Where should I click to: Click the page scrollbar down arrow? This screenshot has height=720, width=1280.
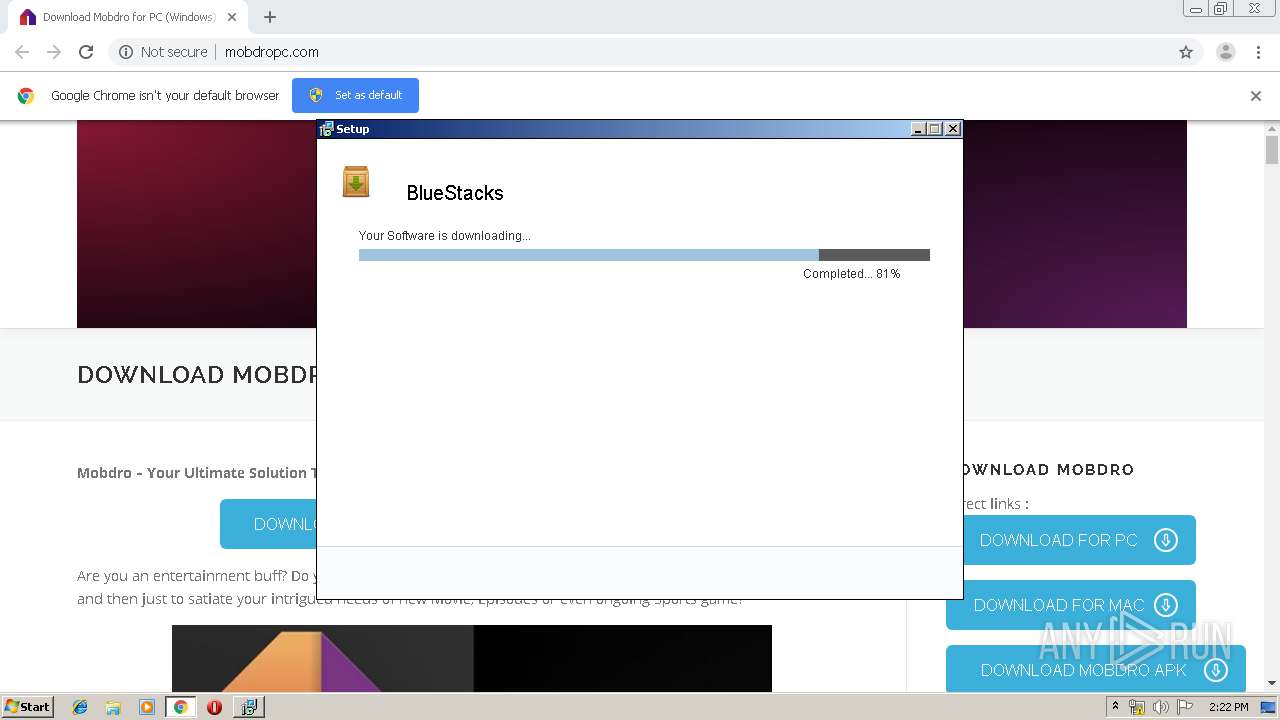[1272, 684]
